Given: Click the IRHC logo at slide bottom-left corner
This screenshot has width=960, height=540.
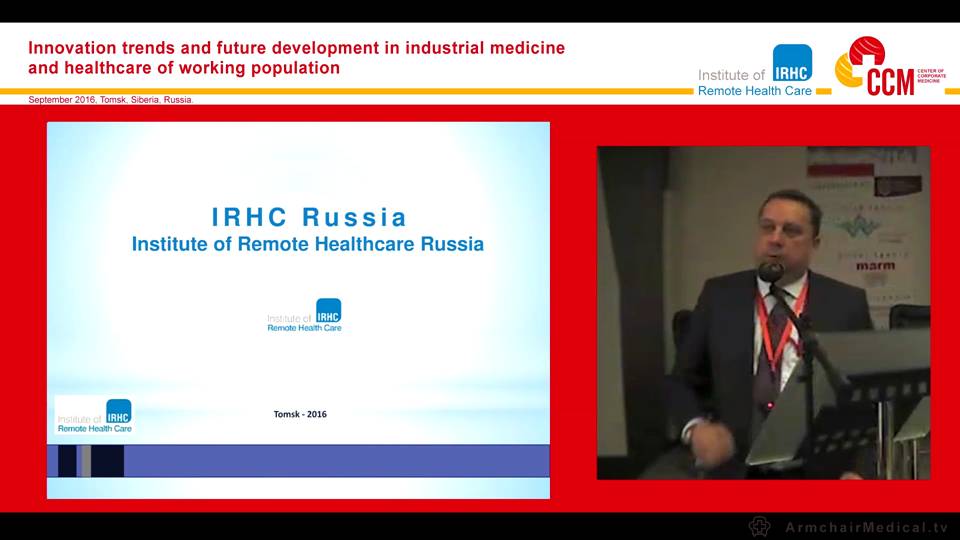Looking at the screenshot, I should pos(94,416).
